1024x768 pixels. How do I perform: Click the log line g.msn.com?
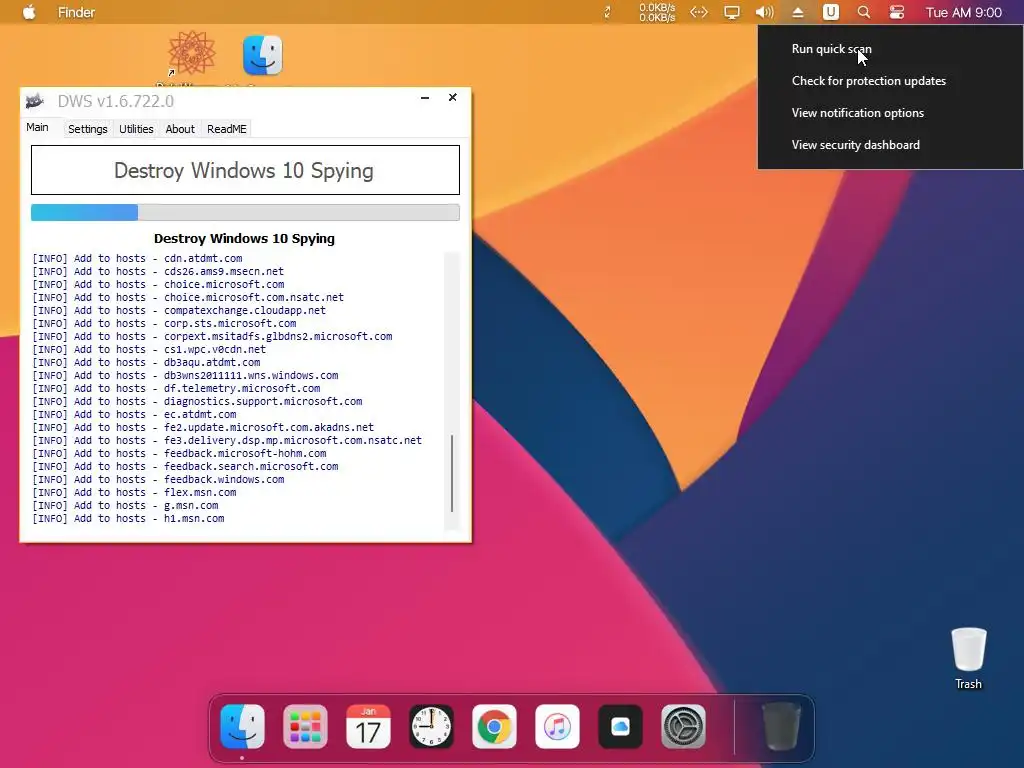(125, 505)
